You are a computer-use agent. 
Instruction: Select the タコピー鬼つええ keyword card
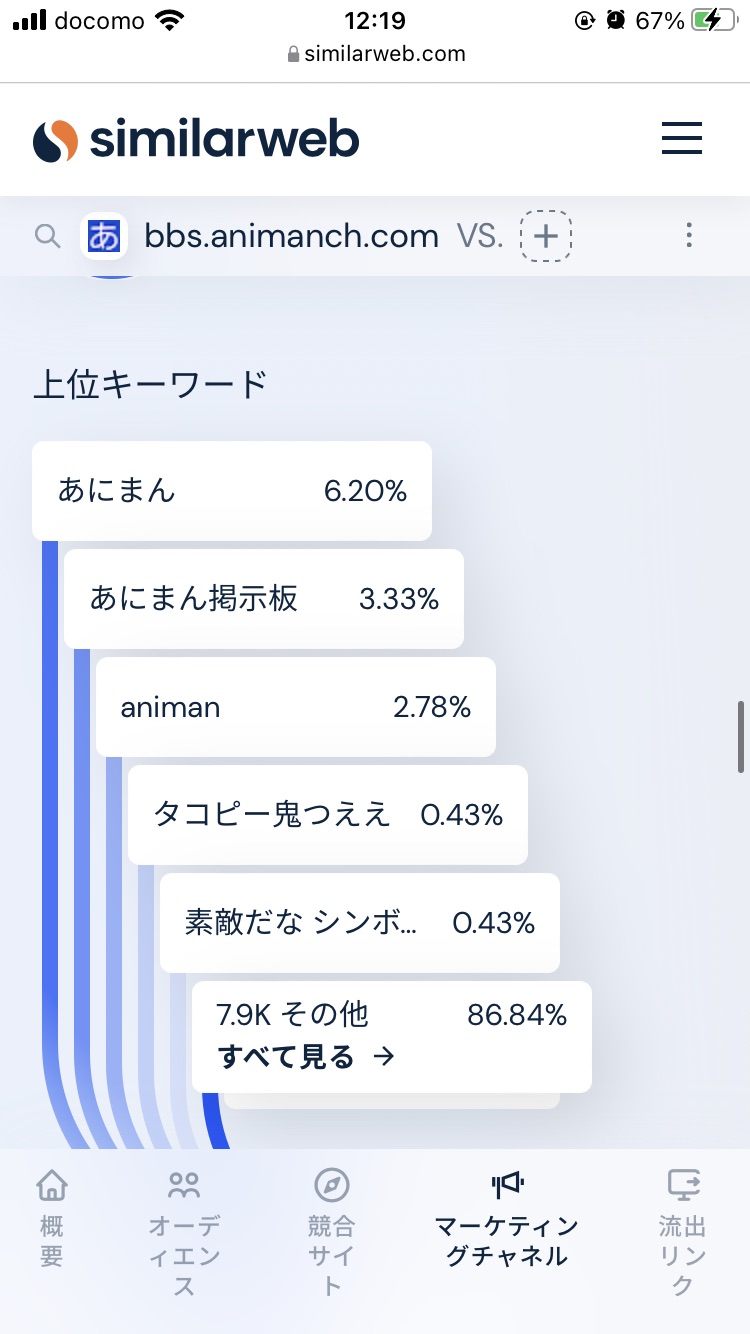328,815
